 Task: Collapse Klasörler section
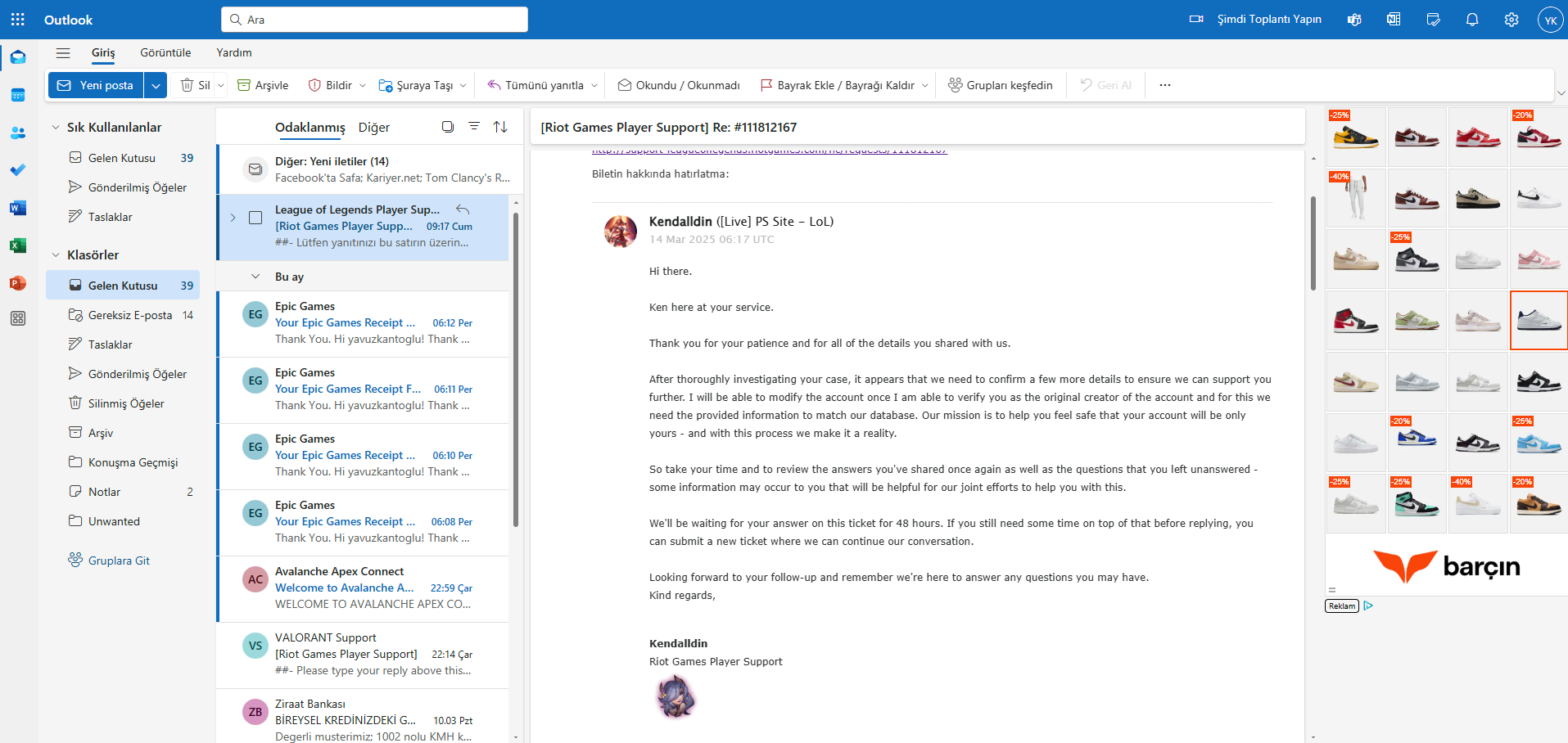tap(56, 255)
